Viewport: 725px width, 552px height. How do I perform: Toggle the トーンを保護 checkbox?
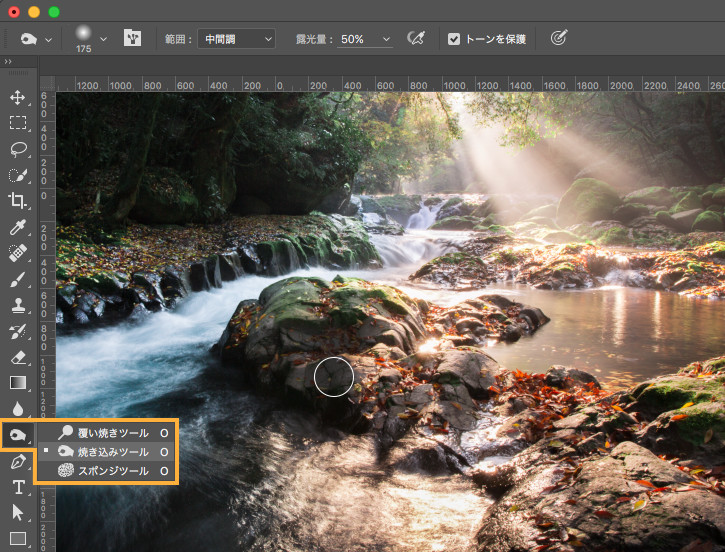pos(454,39)
